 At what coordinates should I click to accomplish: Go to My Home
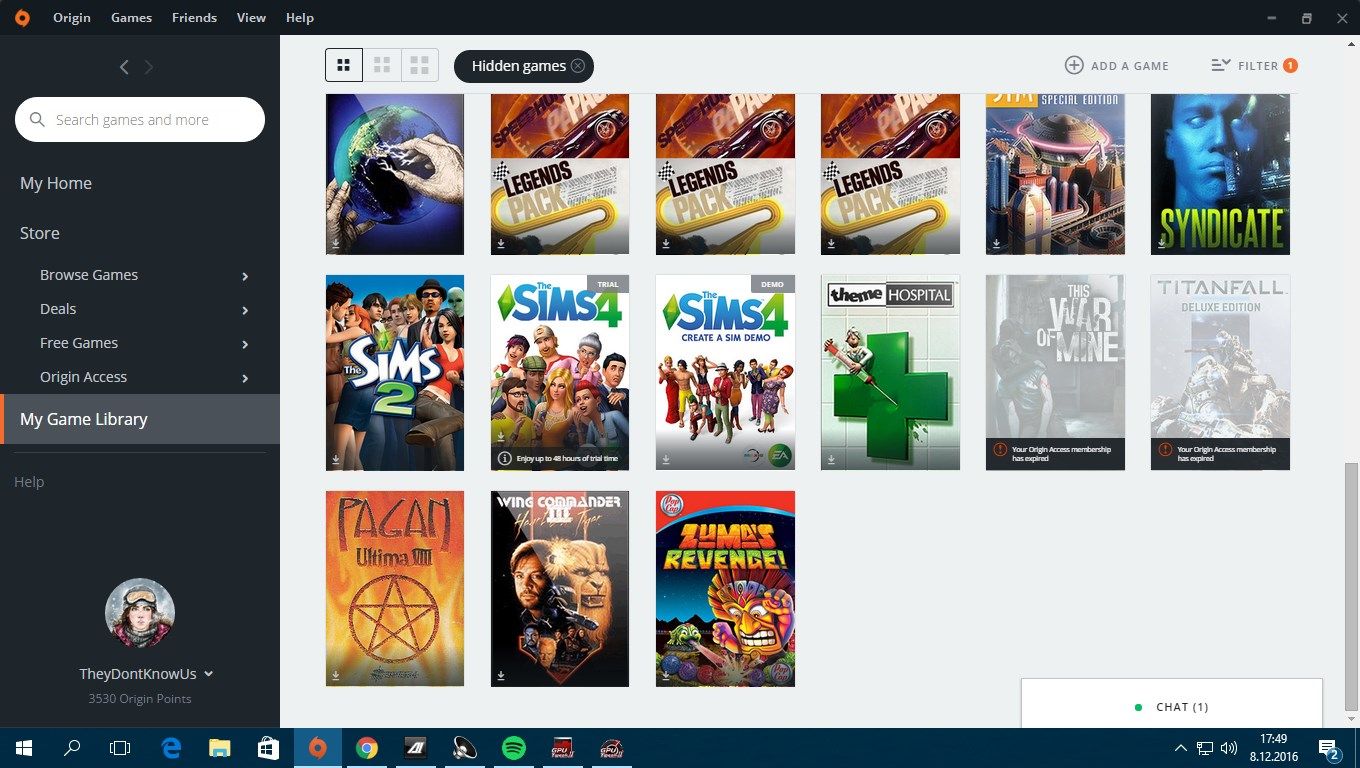pos(56,183)
